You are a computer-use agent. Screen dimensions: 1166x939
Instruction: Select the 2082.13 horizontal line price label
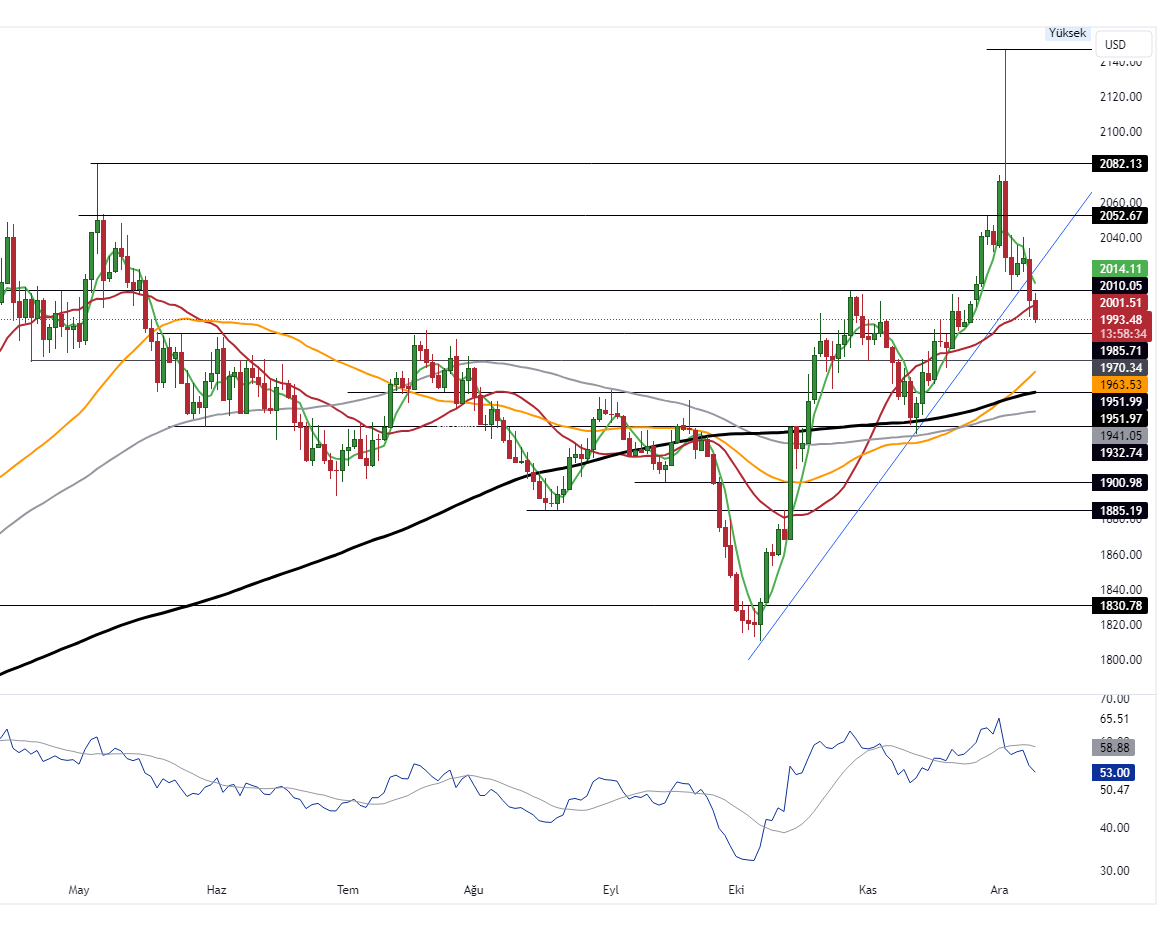point(1120,164)
